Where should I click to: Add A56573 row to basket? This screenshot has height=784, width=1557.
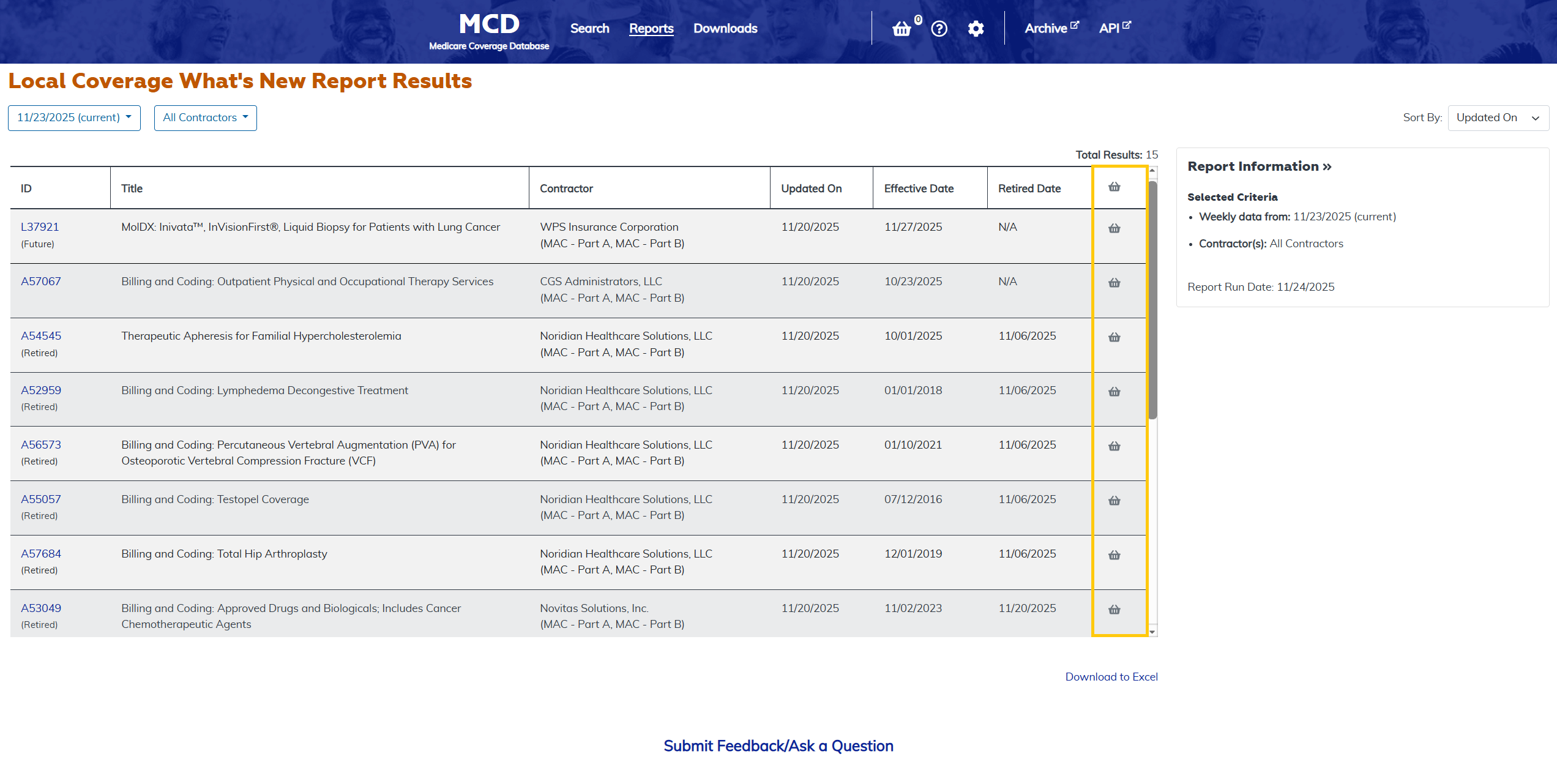pyautogui.click(x=1114, y=446)
